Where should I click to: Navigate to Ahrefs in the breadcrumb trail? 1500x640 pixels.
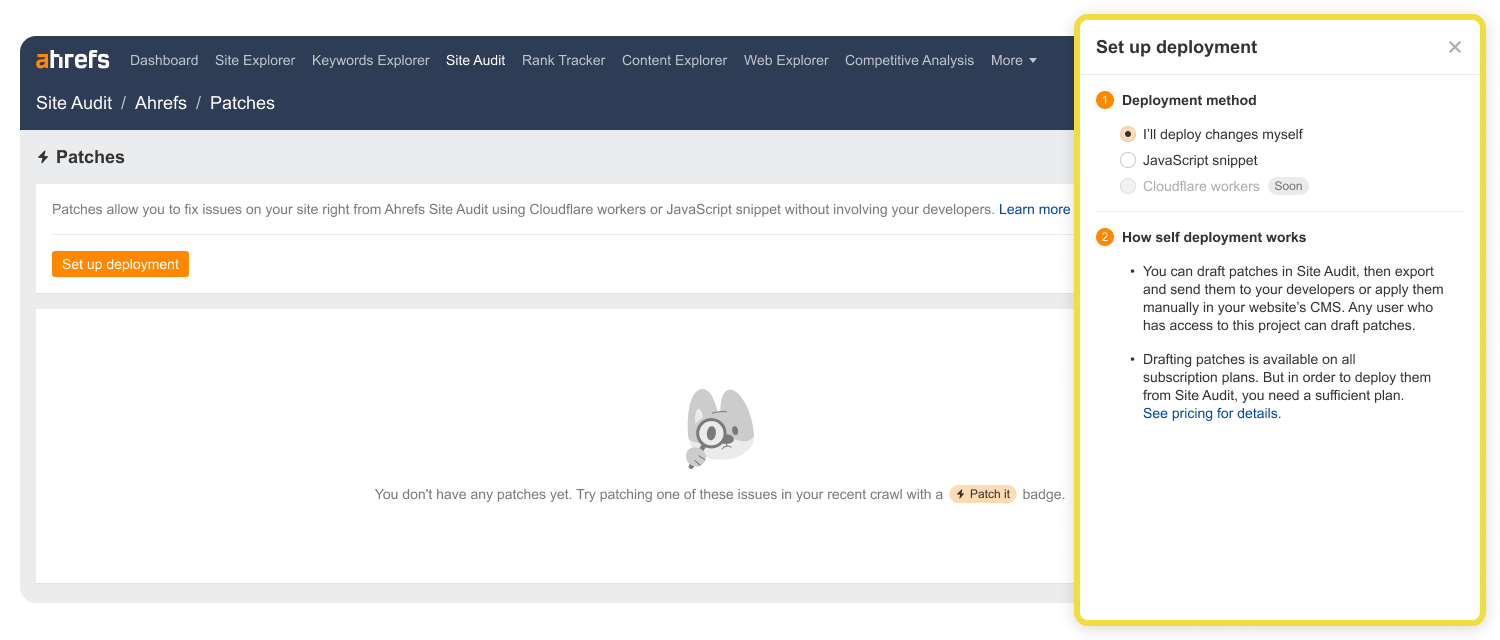(160, 102)
